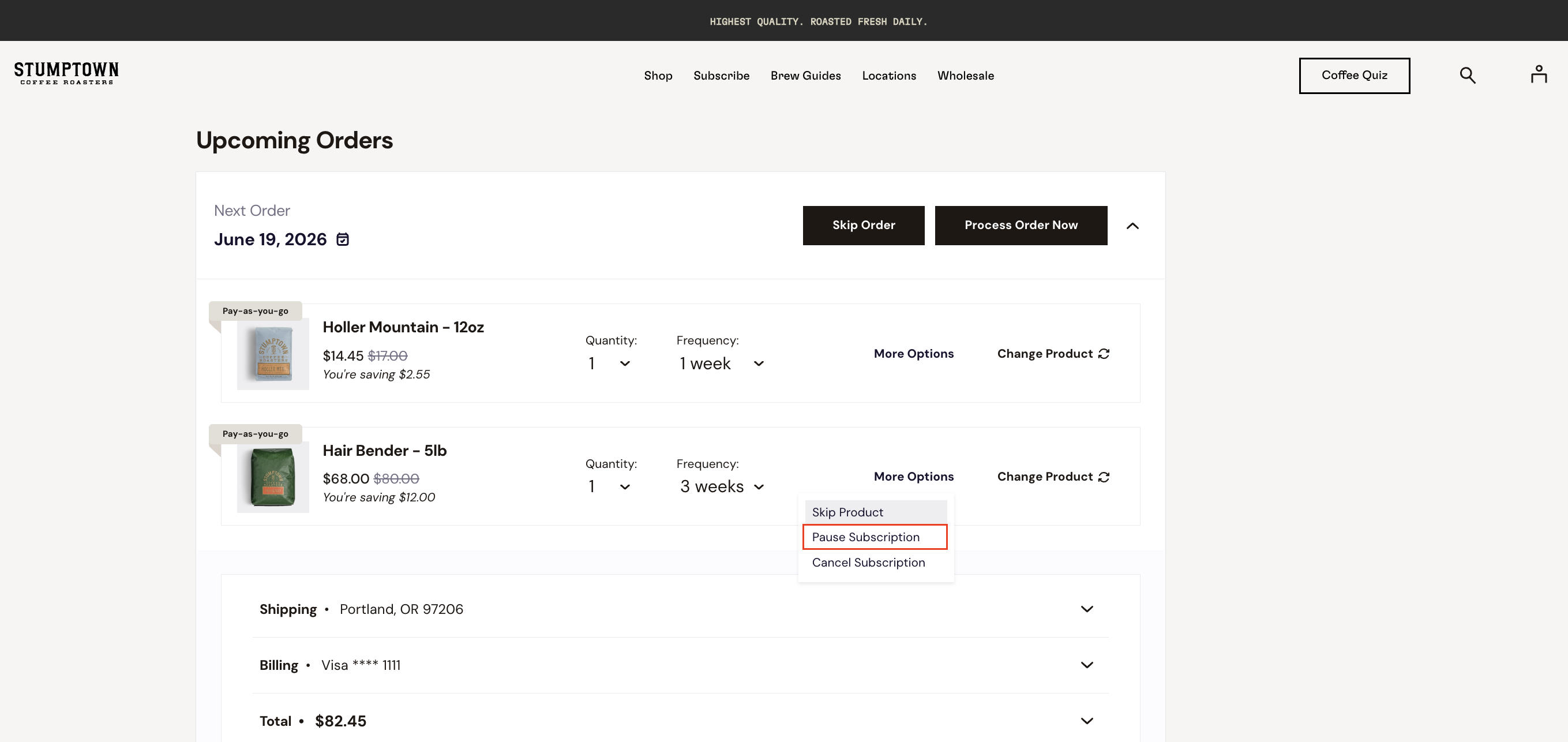This screenshot has height=742, width=1568.
Task: Click the Portland, OR 97206 shipping address
Action: [401, 609]
